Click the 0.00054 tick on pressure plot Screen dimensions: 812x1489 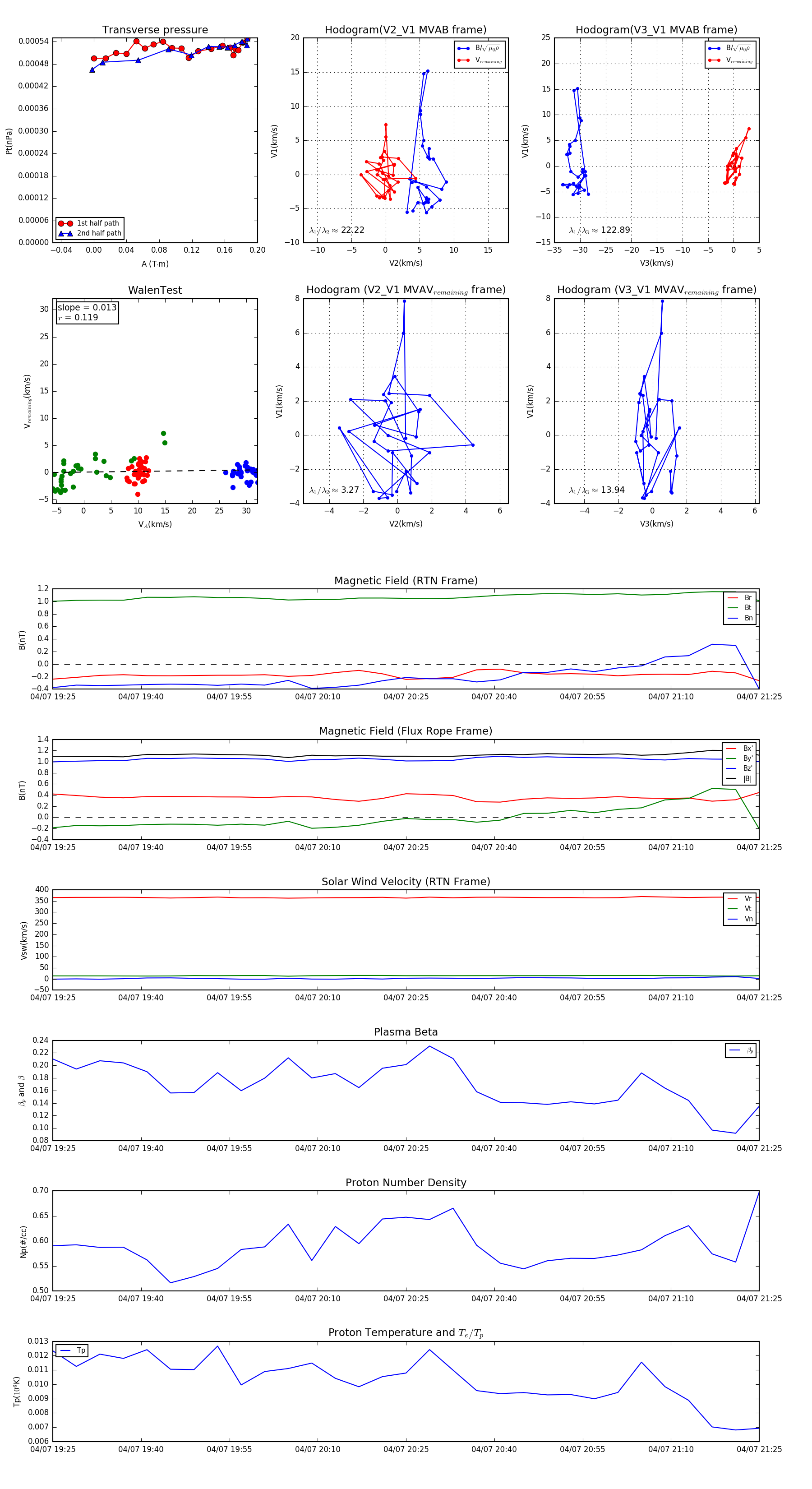pyautogui.click(x=33, y=41)
